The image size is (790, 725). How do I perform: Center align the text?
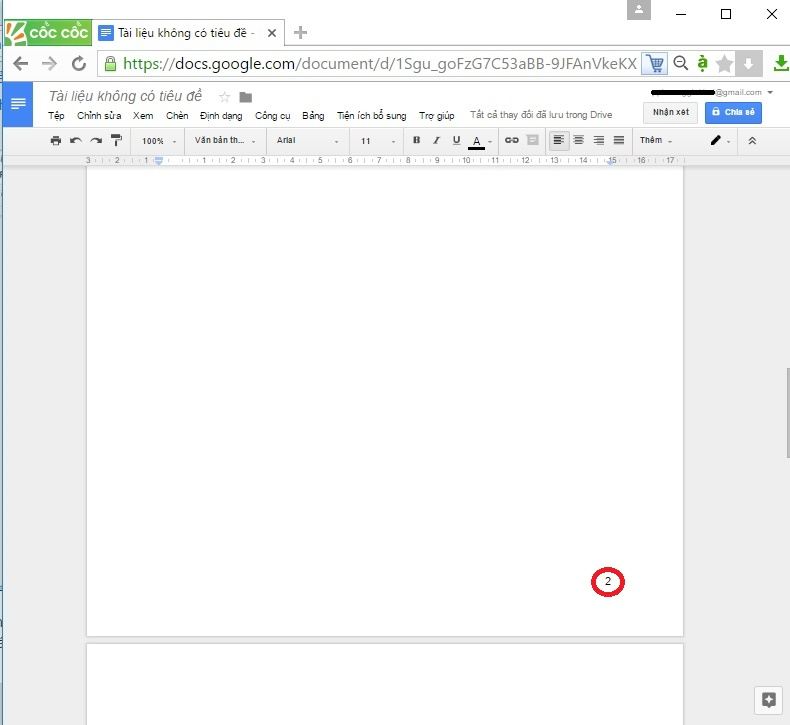578,140
